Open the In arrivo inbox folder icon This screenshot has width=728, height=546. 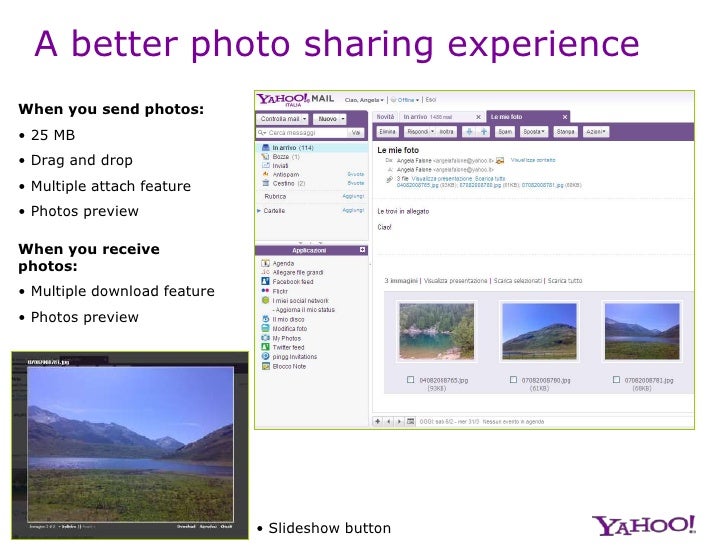coord(266,148)
